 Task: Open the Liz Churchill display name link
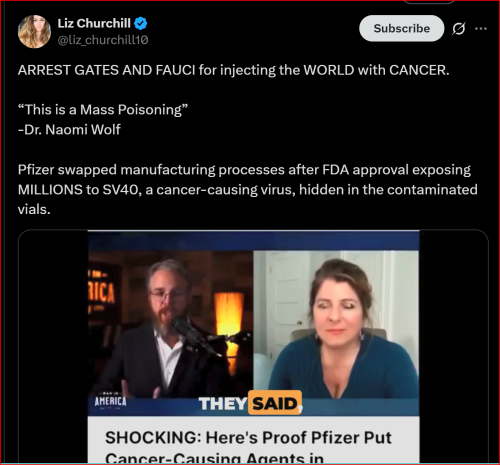click(94, 23)
